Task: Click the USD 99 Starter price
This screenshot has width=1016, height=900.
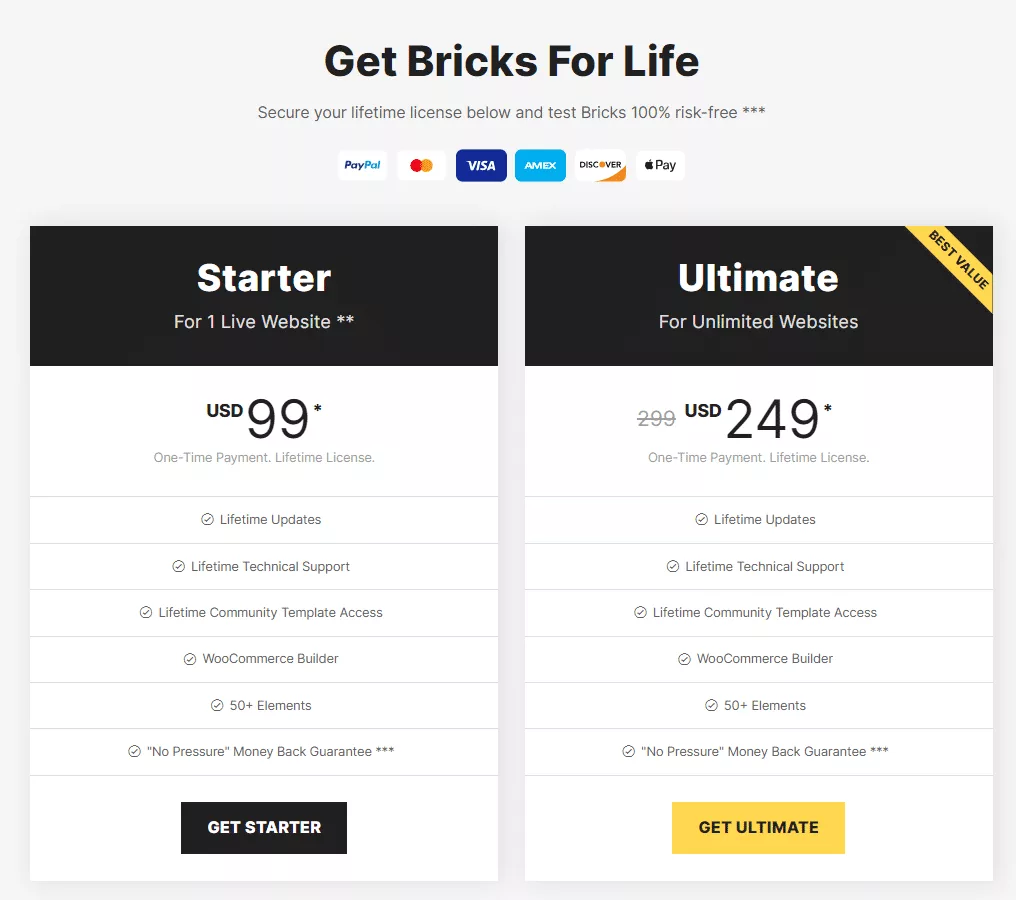Action: [264, 418]
